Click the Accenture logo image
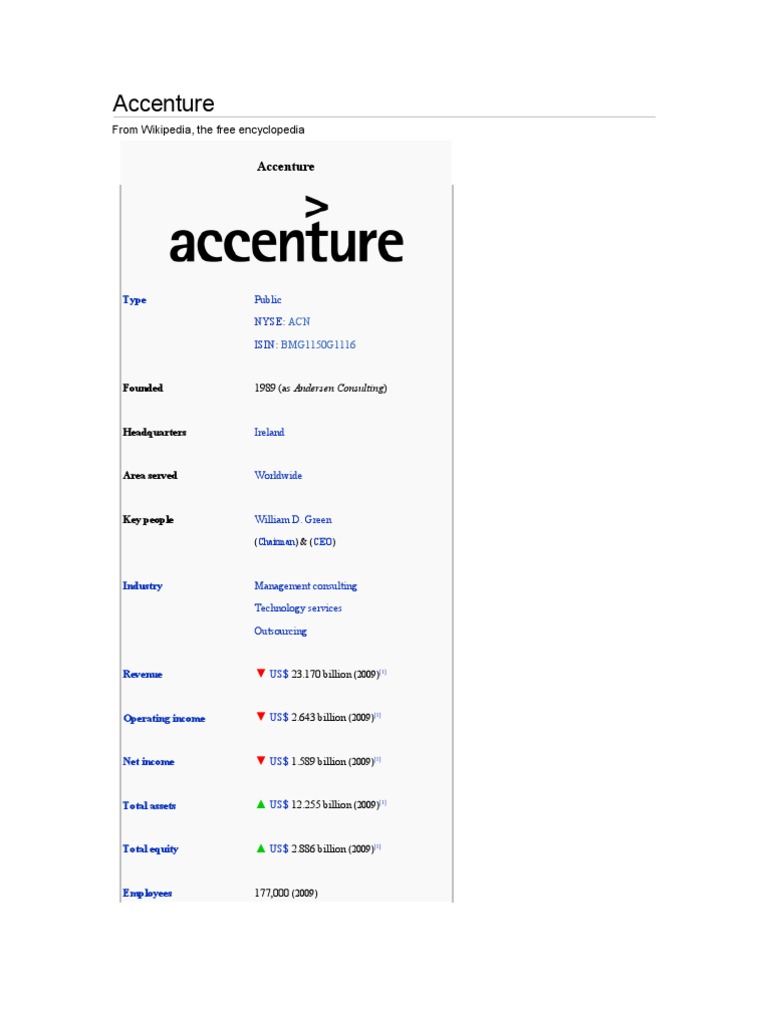This screenshot has width=768, height=1024. [286, 231]
